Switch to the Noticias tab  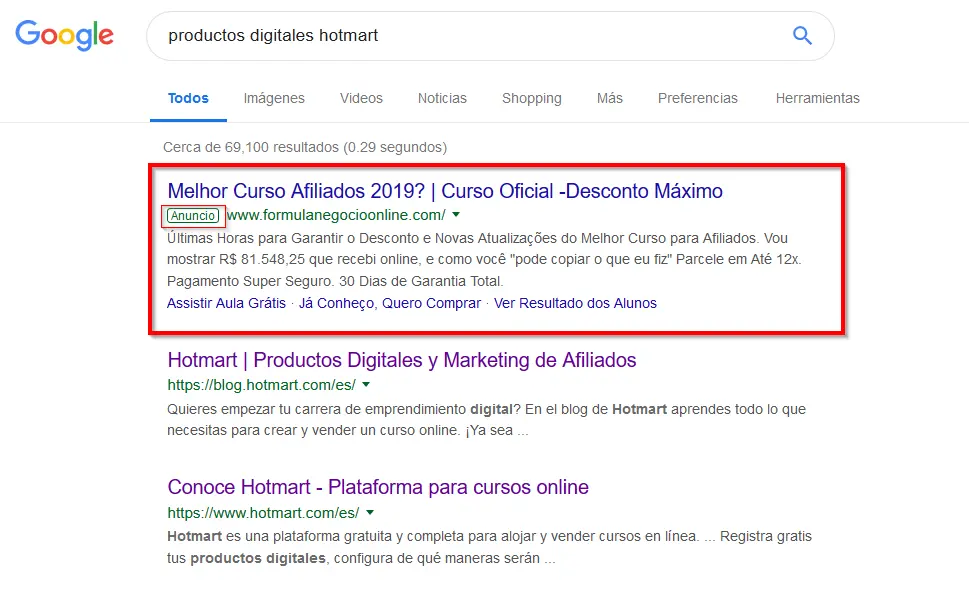pos(442,98)
